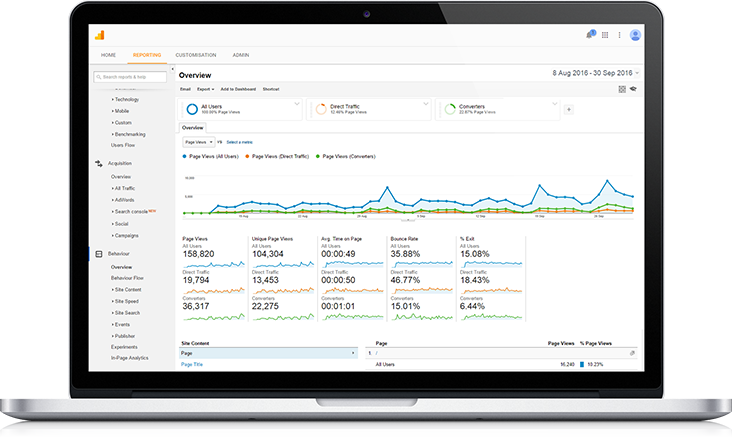
Task: Open Overview under Acquisition
Action: coord(121,177)
